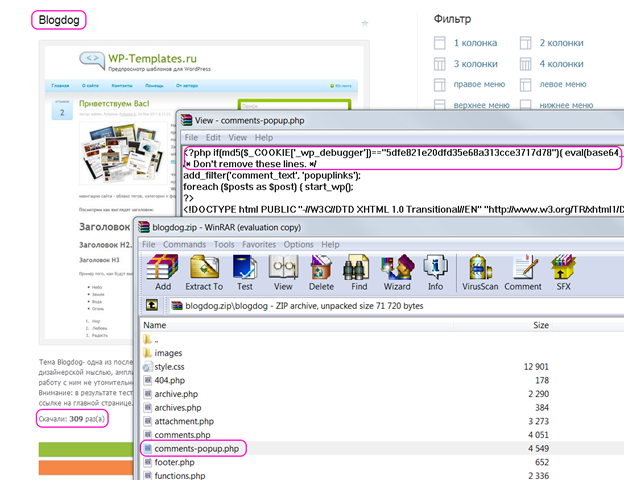Click the левое меню filter link
This screenshot has width=624, height=480.
[563, 84]
